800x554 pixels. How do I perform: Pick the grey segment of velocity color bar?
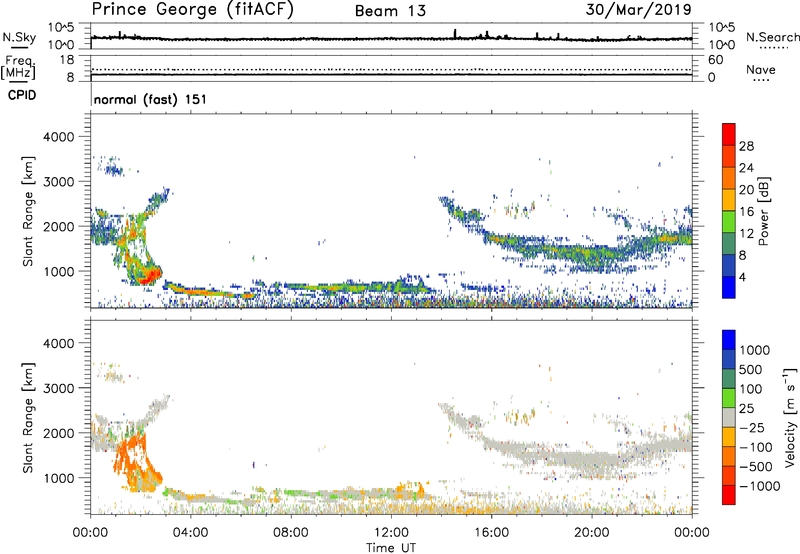729,418
